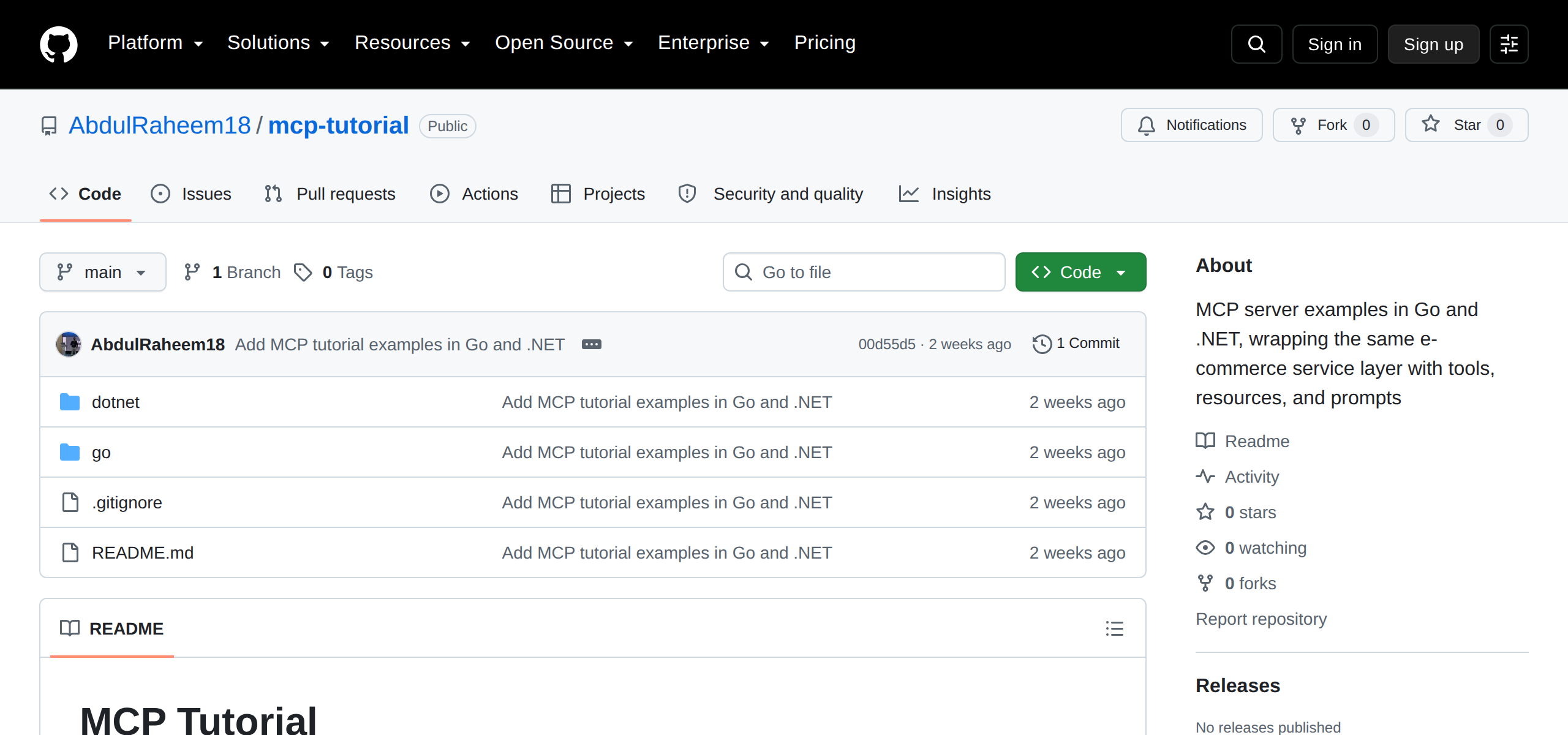View the 1 Branch link
Image resolution: width=1568 pixels, height=735 pixels.
click(232, 272)
